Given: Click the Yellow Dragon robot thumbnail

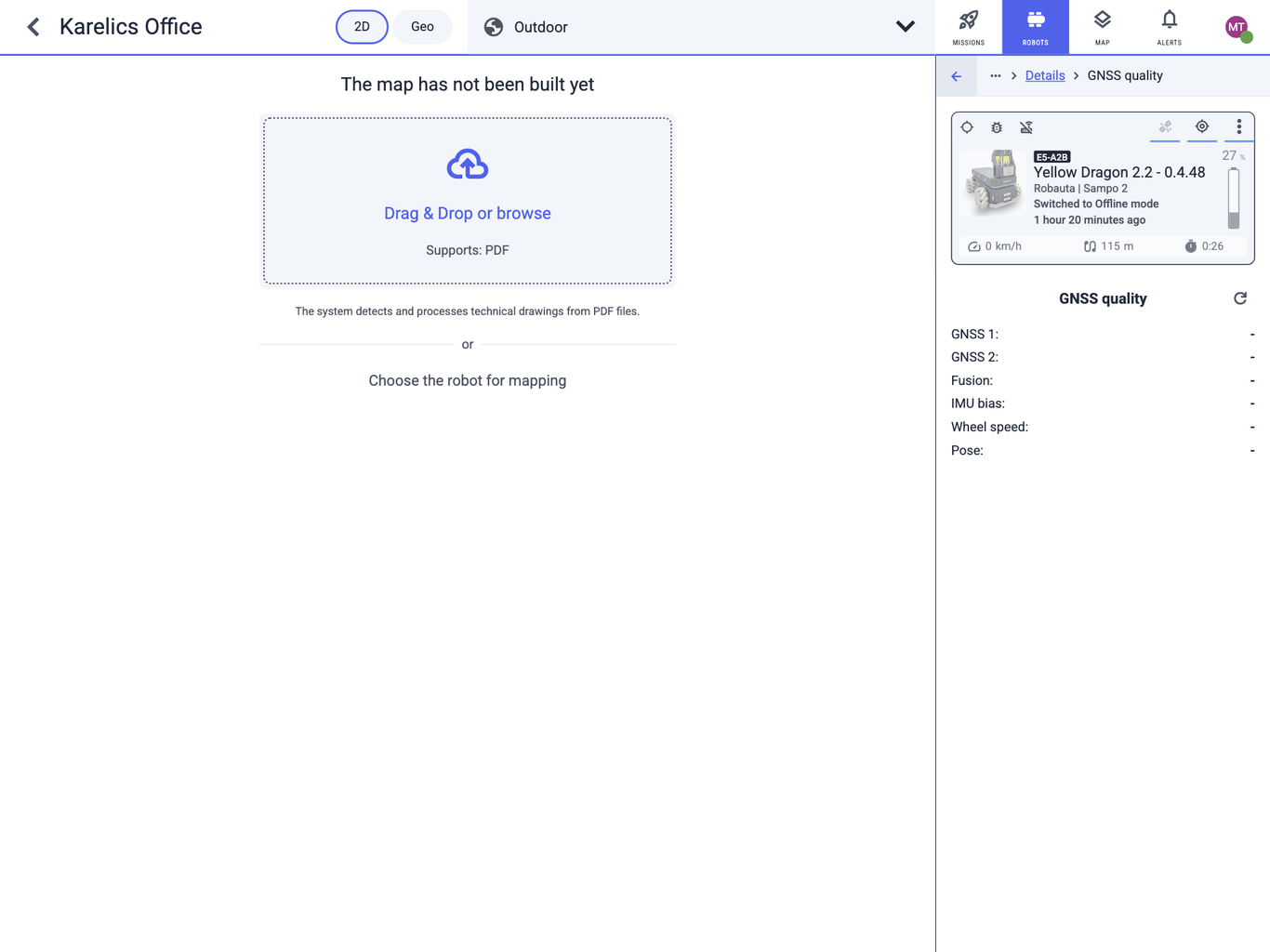Looking at the screenshot, I should click(x=993, y=183).
